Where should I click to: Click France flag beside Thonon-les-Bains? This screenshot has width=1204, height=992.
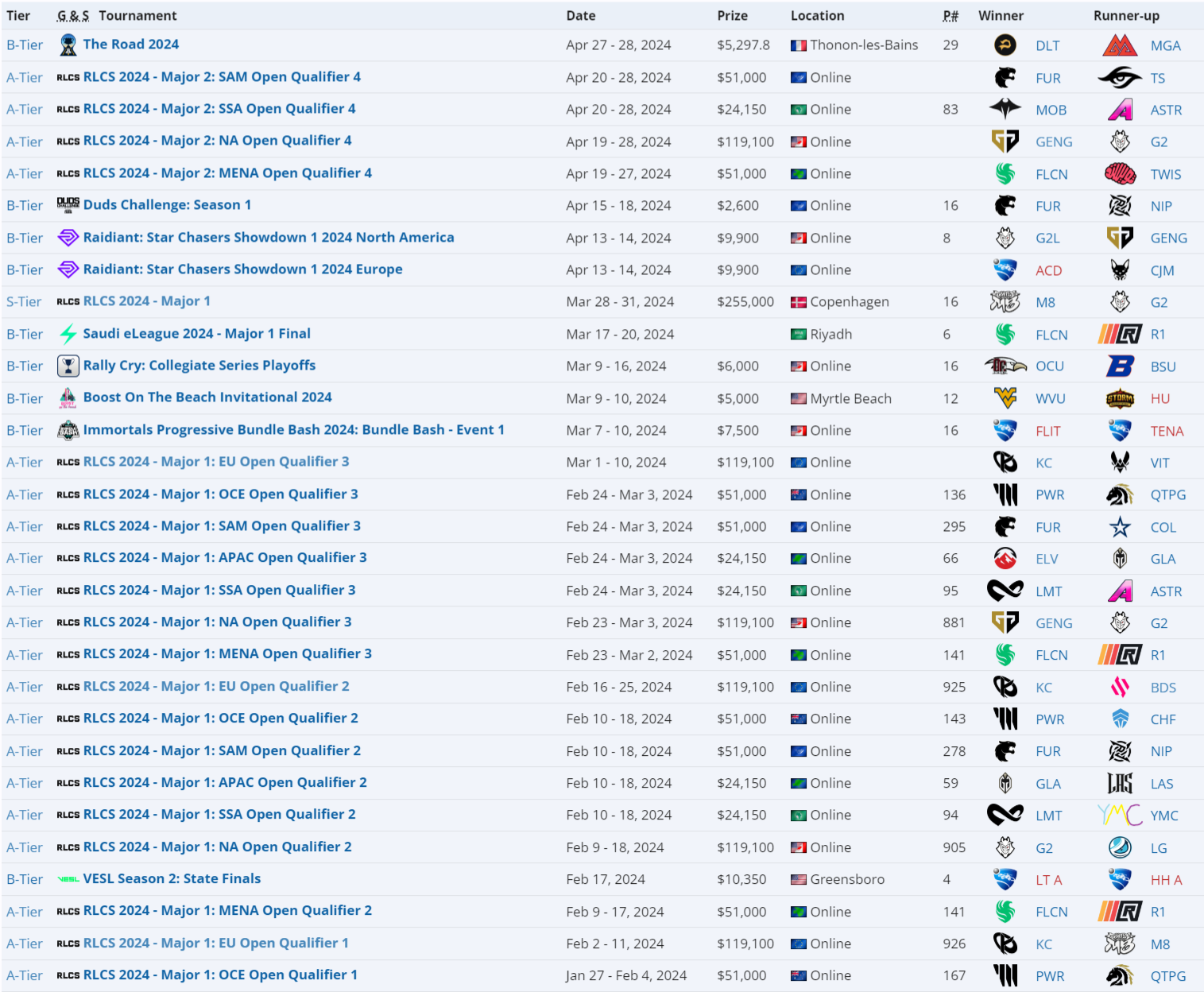pyautogui.click(x=799, y=45)
